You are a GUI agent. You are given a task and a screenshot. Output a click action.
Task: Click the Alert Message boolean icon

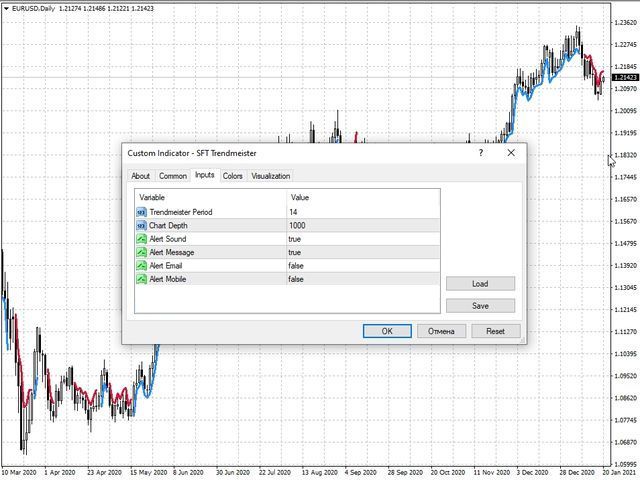click(x=141, y=253)
